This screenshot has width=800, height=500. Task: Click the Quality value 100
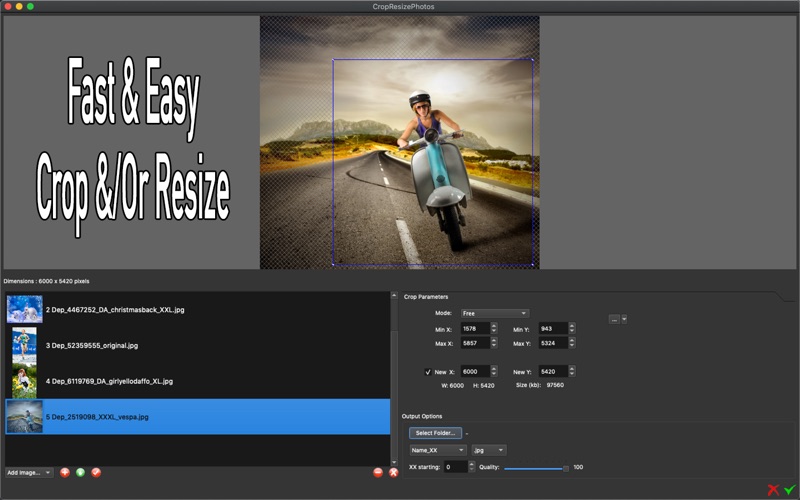tap(578, 467)
